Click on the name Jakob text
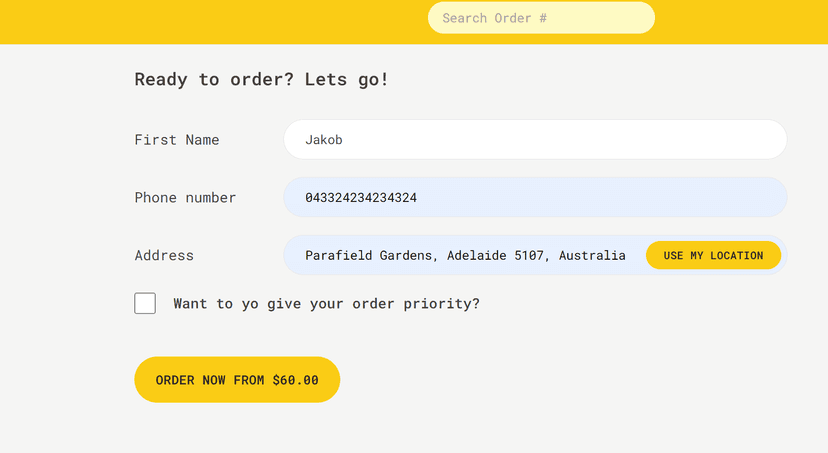828x453 pixels. pyautogui.click(x=324, y=140)
